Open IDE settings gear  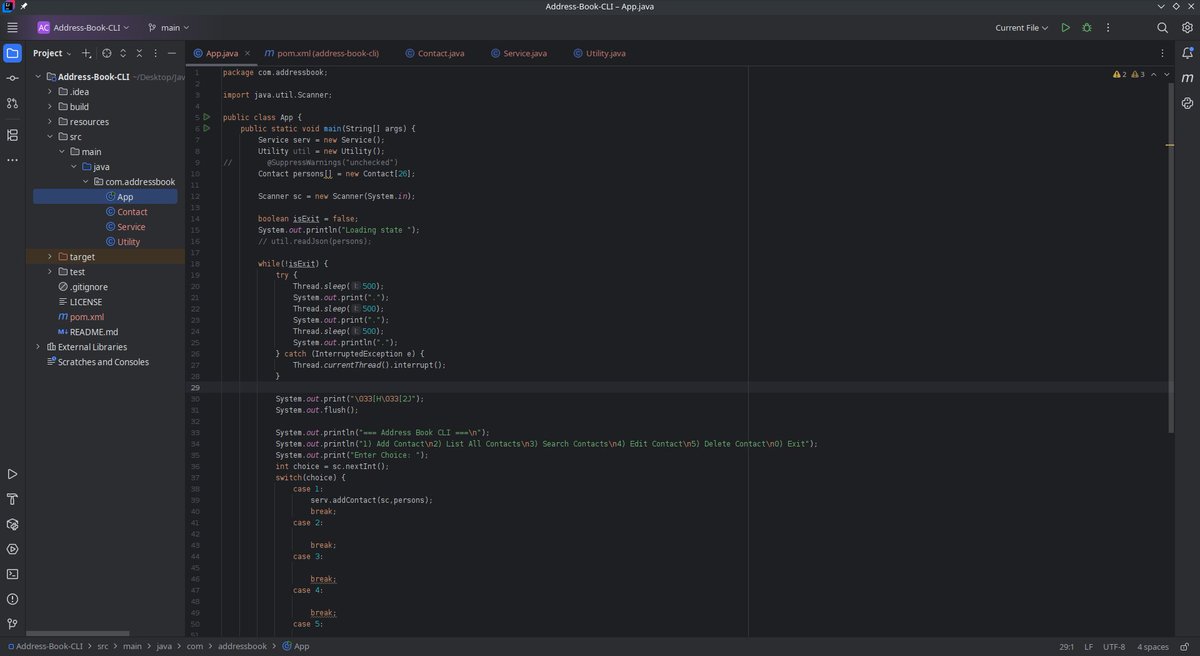1187,28
